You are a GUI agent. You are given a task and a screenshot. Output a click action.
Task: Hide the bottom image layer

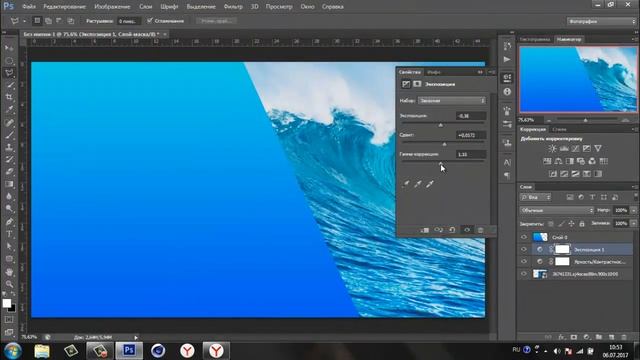524,274
